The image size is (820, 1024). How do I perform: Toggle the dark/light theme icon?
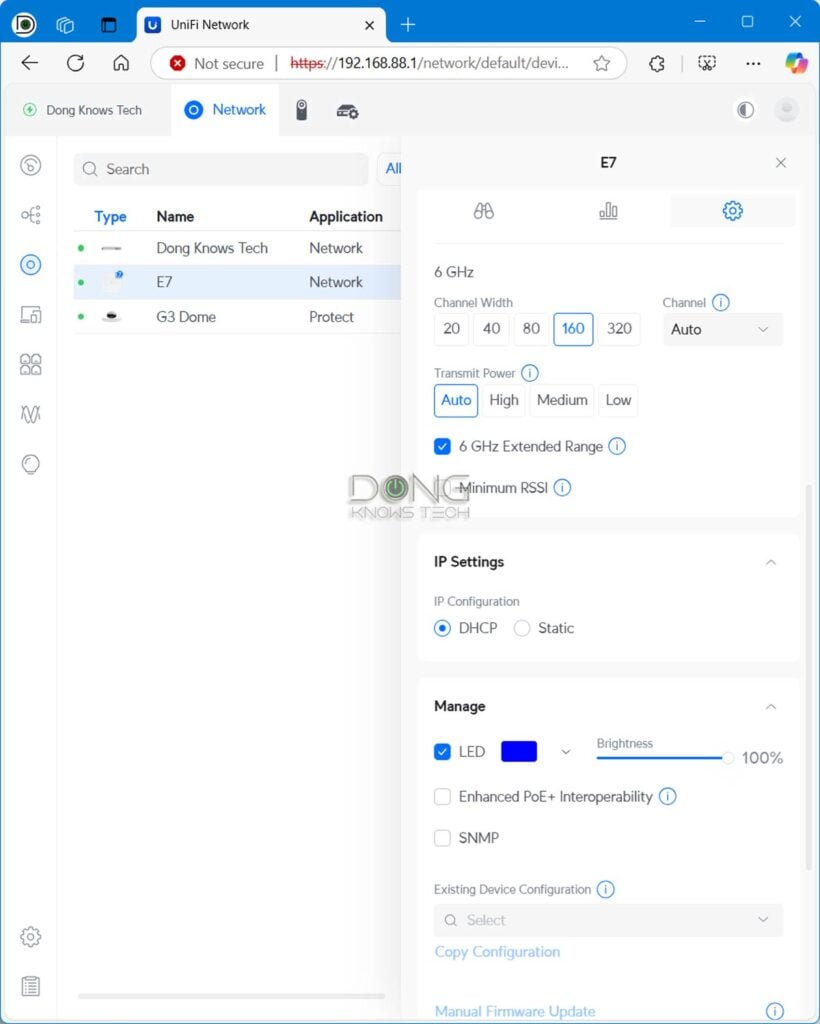[x=745, y=110]
